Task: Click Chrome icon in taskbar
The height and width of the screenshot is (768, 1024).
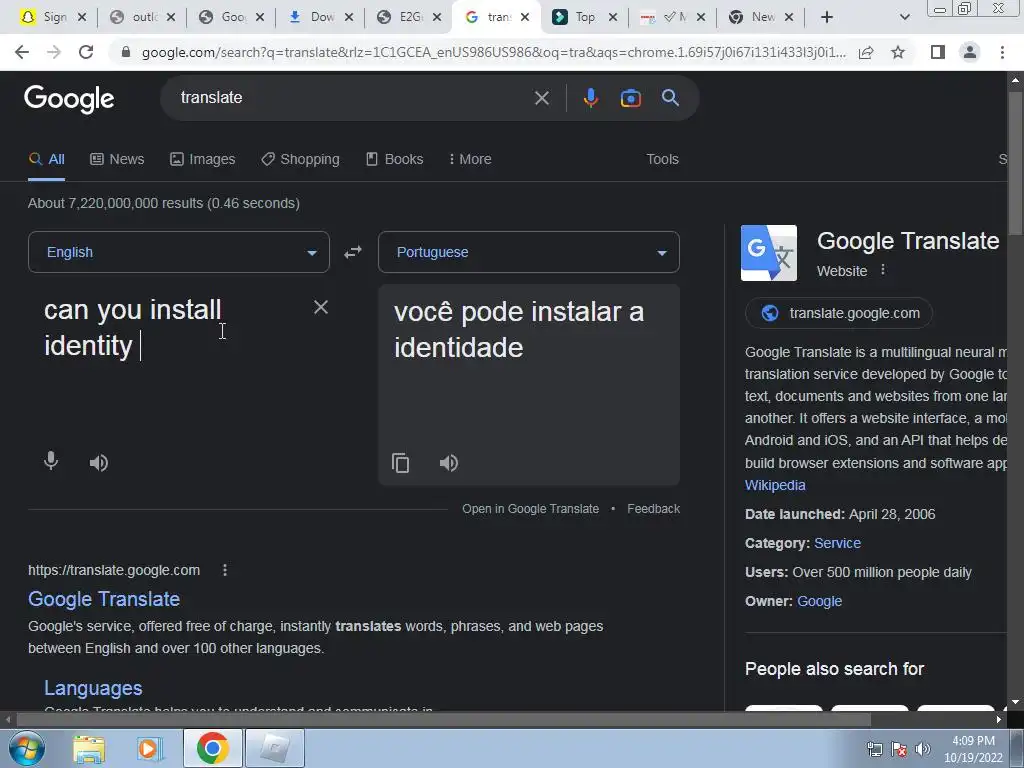Action: (x=212, y=748)
